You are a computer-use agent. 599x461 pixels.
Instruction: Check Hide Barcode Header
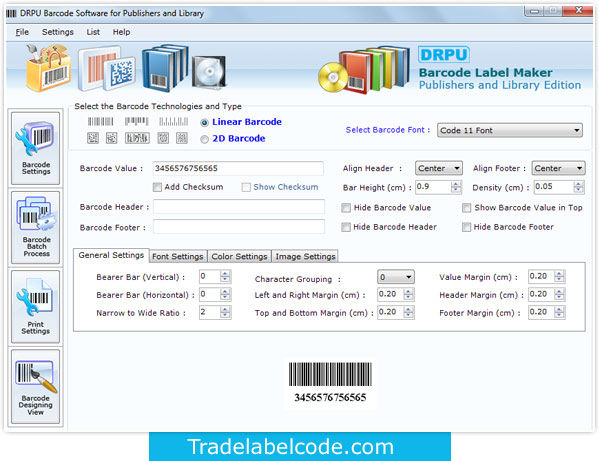[346, 227]
